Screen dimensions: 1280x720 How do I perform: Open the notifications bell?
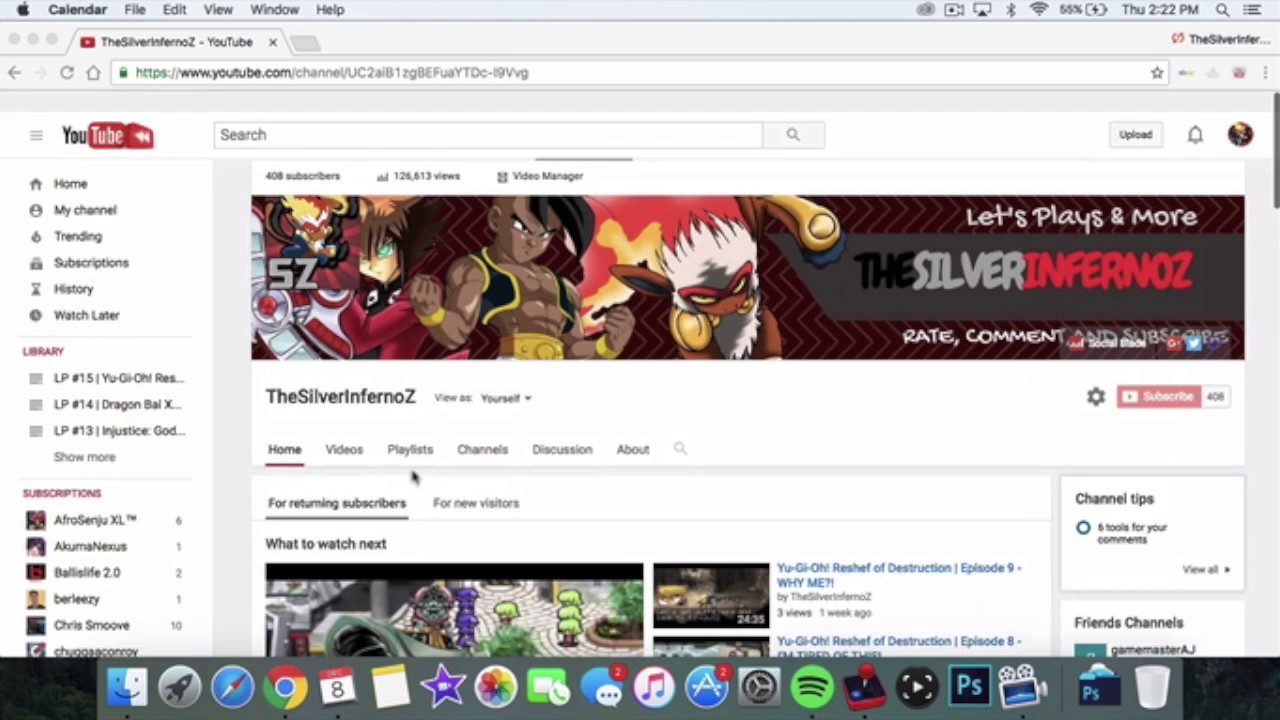pyautogui.click(x=1195, y=135)
